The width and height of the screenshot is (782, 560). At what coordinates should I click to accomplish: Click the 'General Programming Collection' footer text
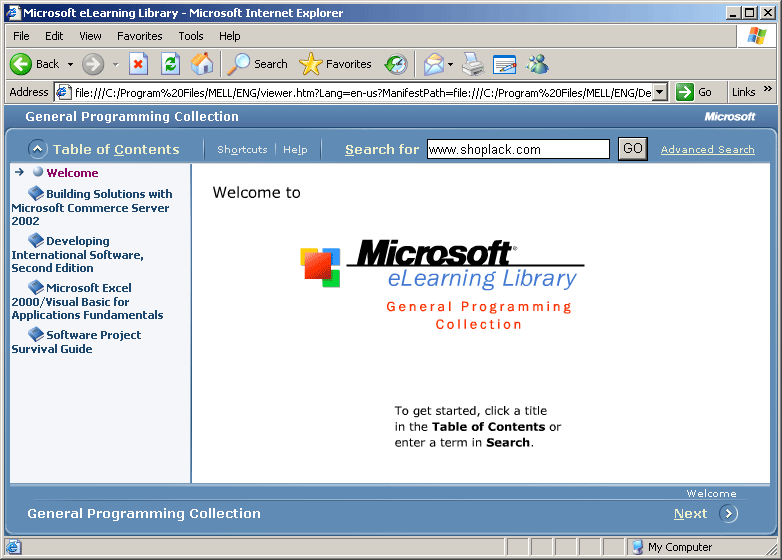144,514
